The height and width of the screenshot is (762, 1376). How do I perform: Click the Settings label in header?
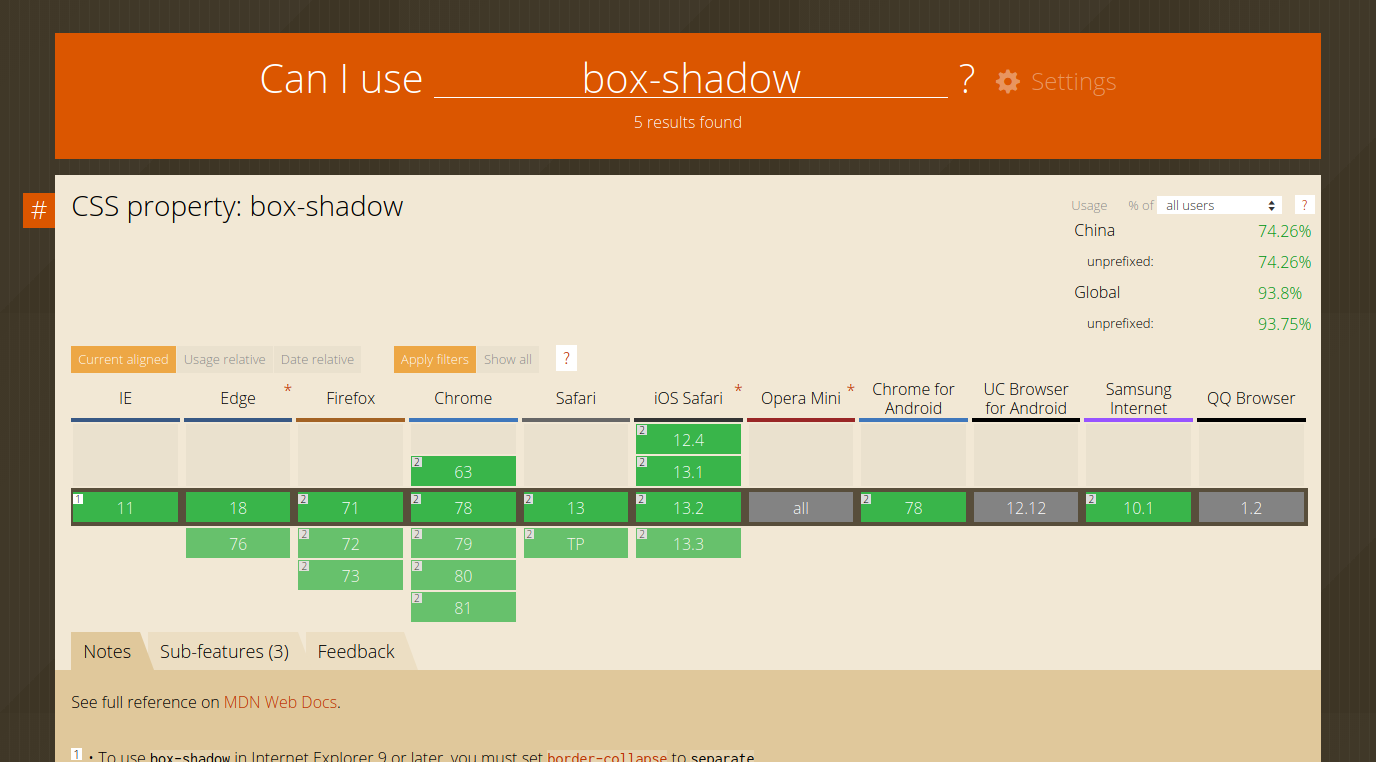coord(1073,82)
